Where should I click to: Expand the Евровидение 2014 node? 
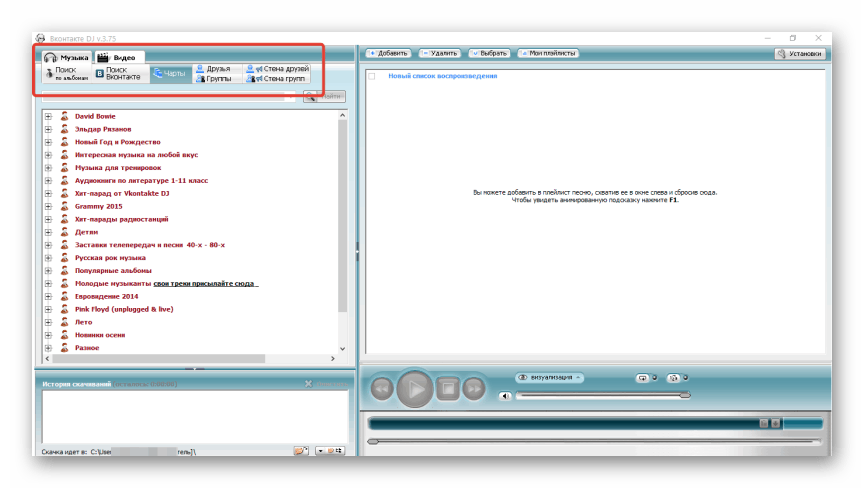[48, 296]
